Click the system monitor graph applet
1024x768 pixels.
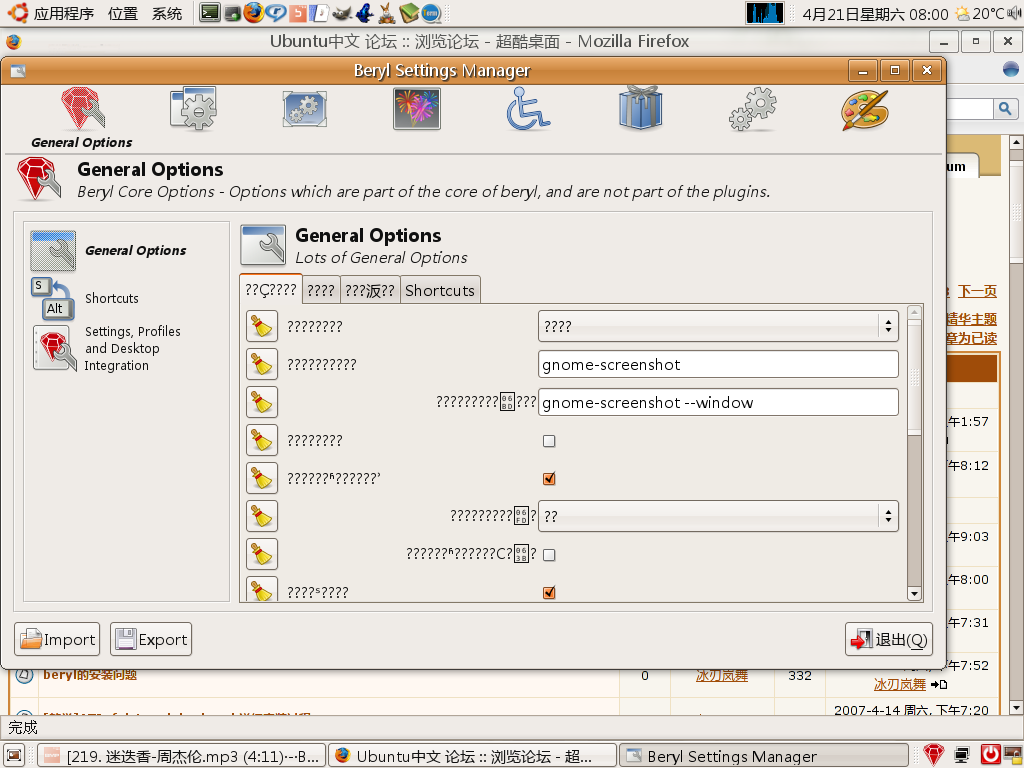pyautogui.click(x=765, y=13)
